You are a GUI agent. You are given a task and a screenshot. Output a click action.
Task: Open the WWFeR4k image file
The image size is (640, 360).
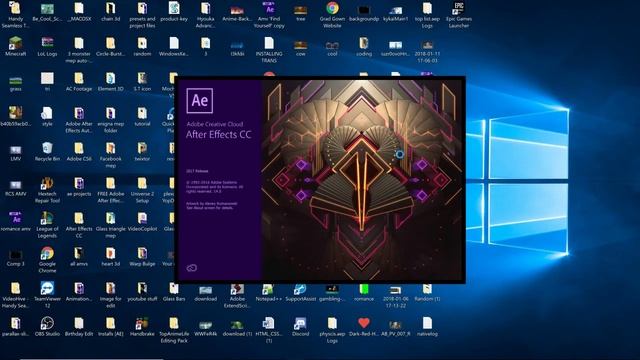click(205, 328)
